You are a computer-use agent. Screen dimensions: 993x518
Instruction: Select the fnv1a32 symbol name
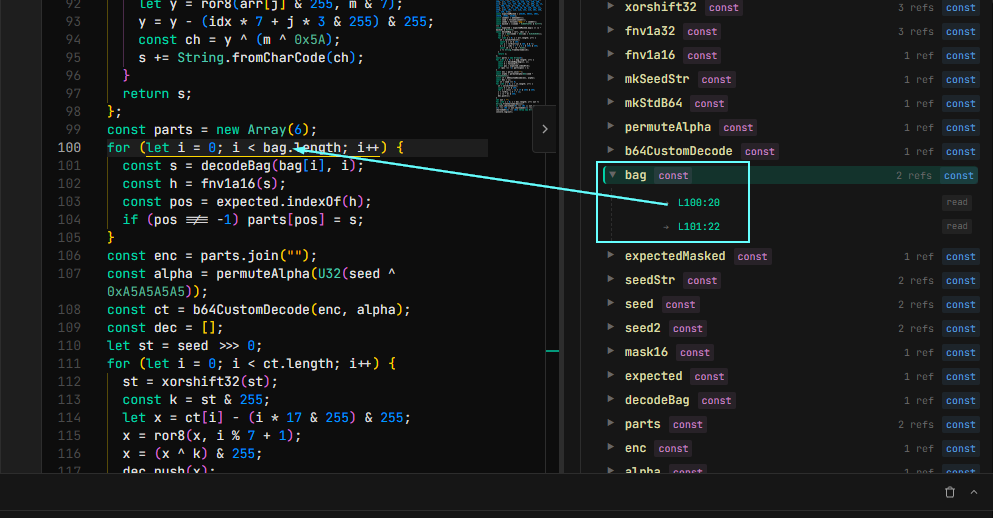(650, 31)
